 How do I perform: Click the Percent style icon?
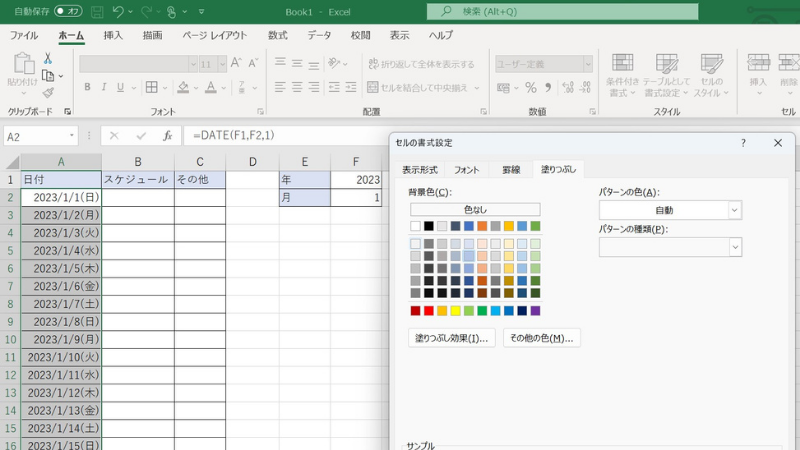(531, 88)
